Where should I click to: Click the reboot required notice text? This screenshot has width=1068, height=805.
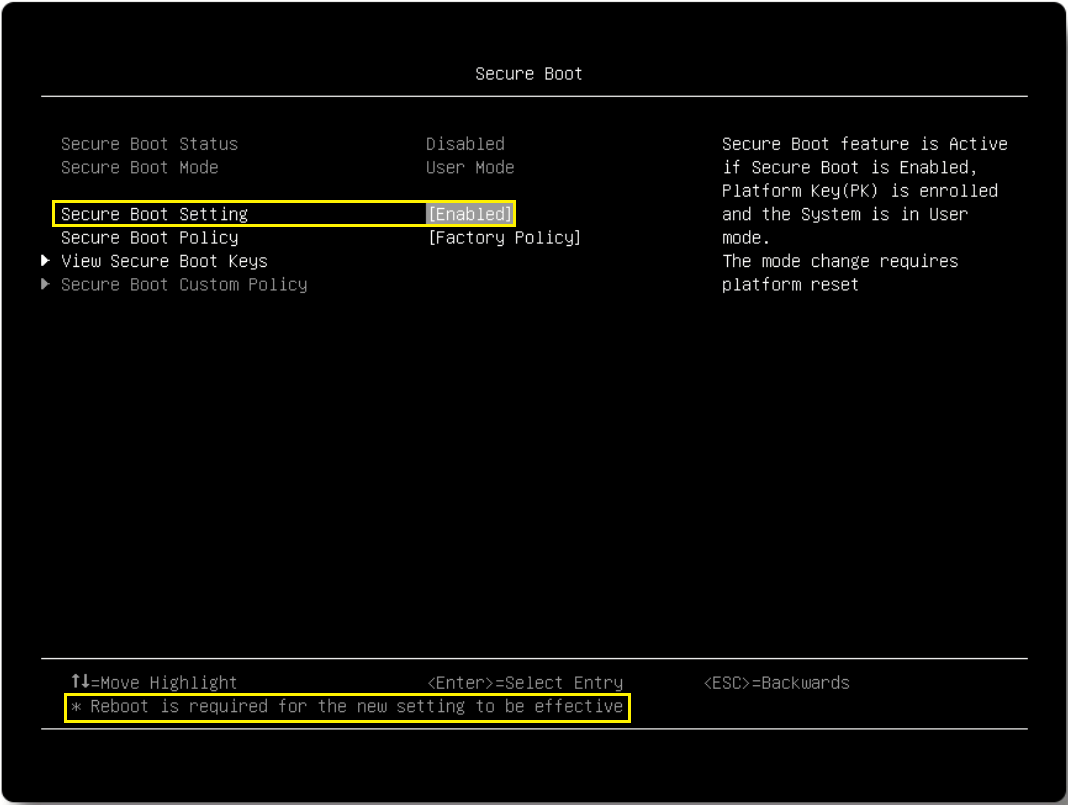coord(347,706)
